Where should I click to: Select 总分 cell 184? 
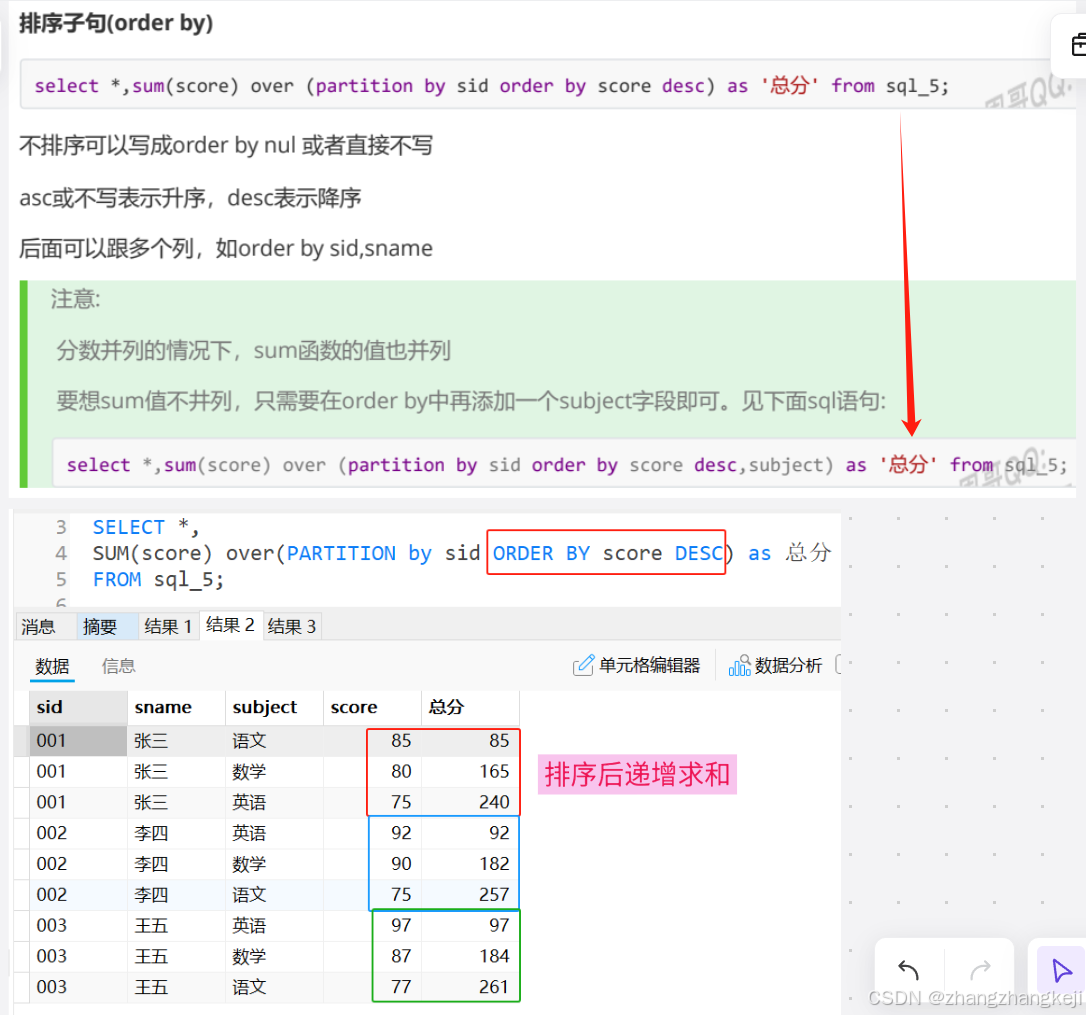tap(470, 956)
